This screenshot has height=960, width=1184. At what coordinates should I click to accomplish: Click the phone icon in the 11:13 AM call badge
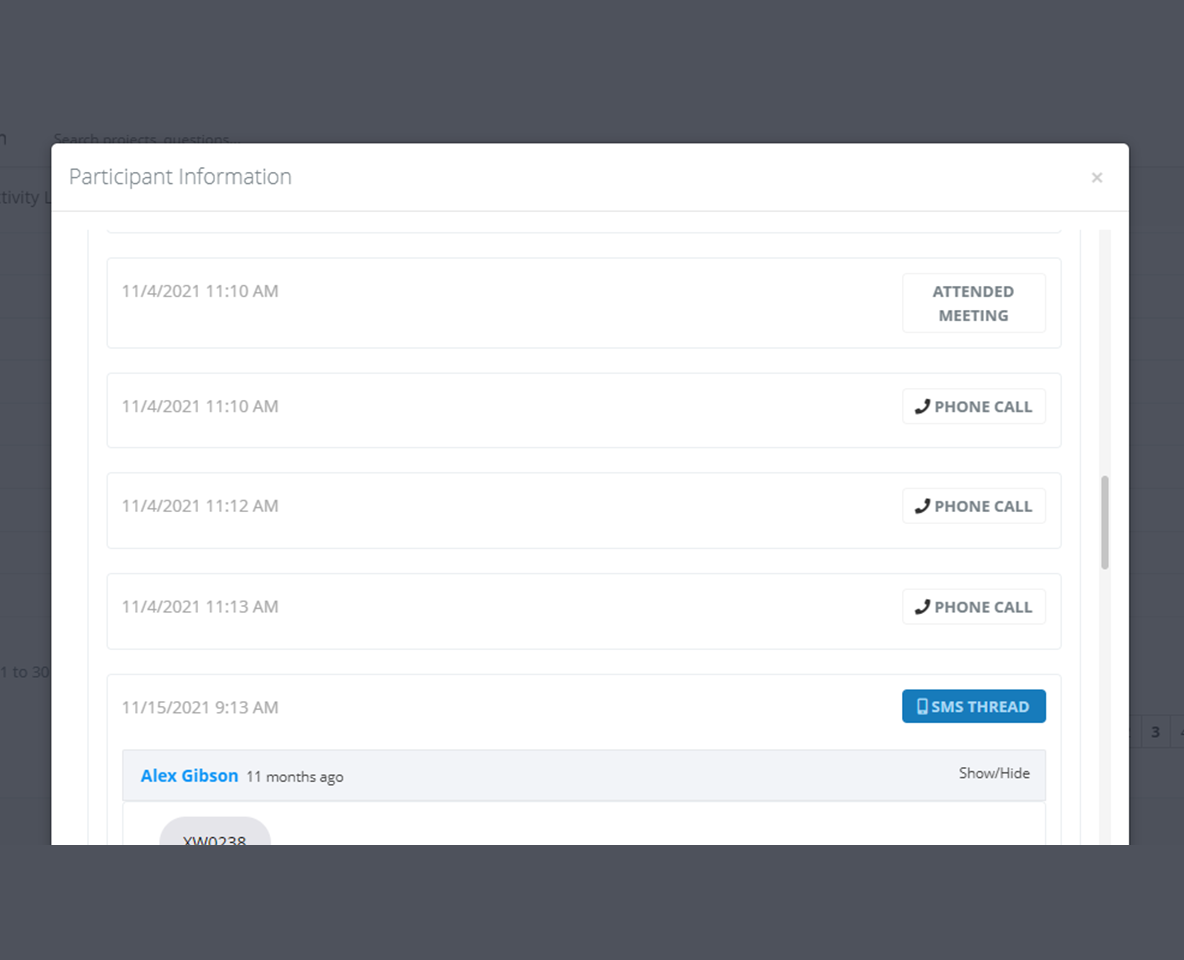922,607
